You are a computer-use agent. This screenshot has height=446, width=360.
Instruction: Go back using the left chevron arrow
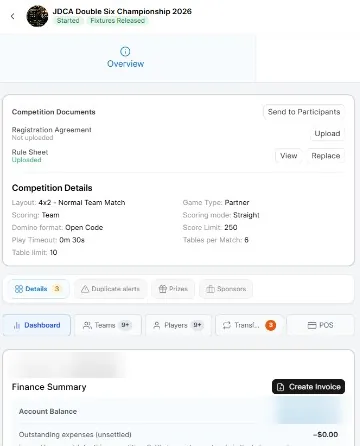click(13, 16)
